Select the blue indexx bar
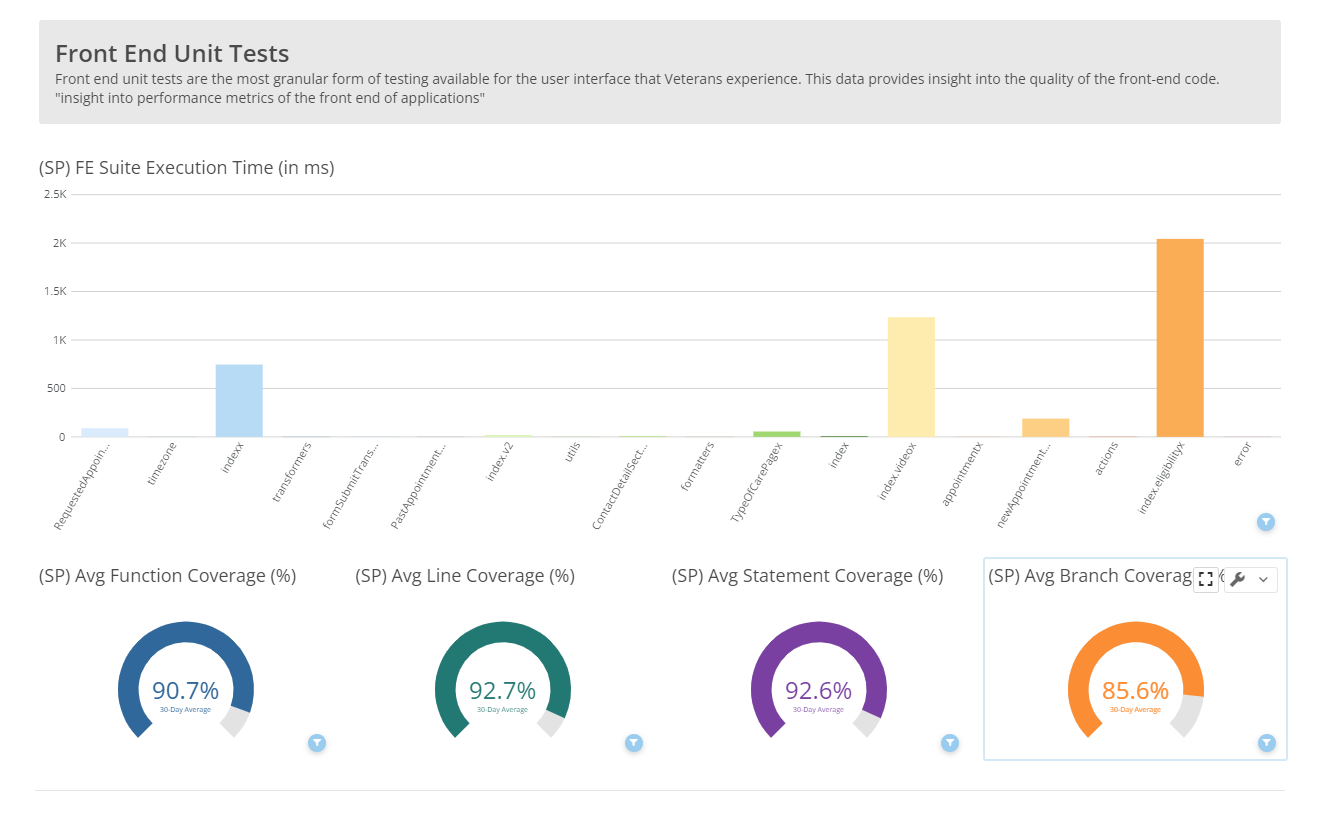The image size is (1318, 817). coord(240,400)
